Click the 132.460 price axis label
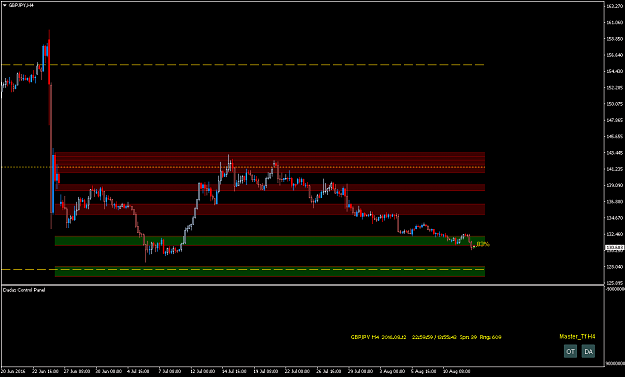625x377 pixels. click(615, 234)
